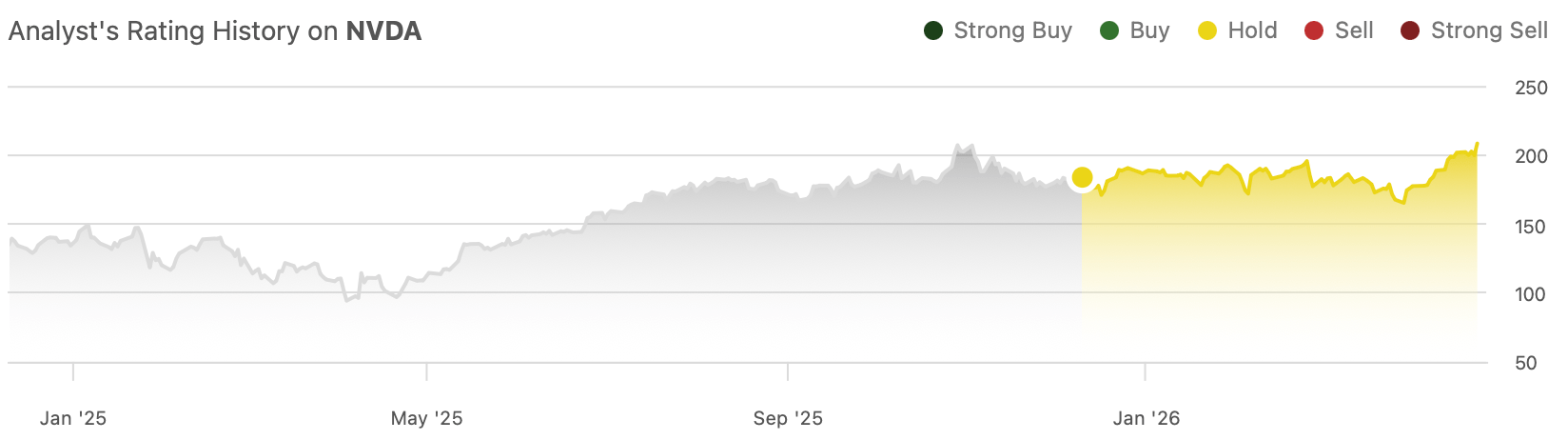Click the Hold yellow legend dot
Screen dimensions: 1568x440
coord(1207,31)
